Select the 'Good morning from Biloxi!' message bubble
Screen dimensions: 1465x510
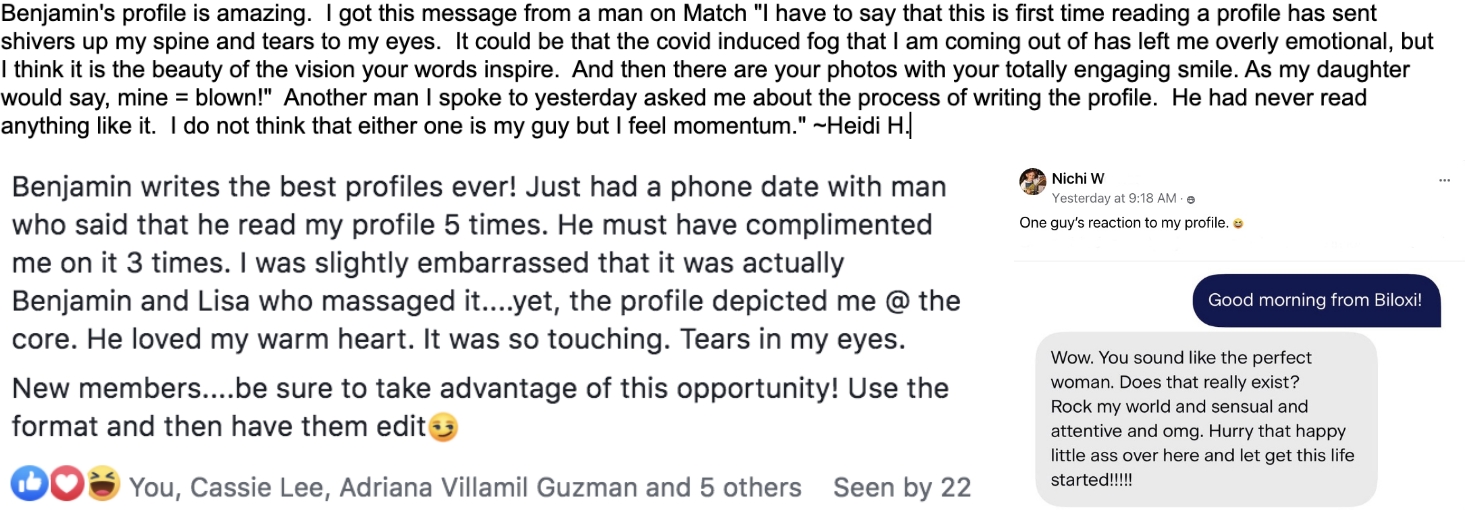tap(1316, 300)
